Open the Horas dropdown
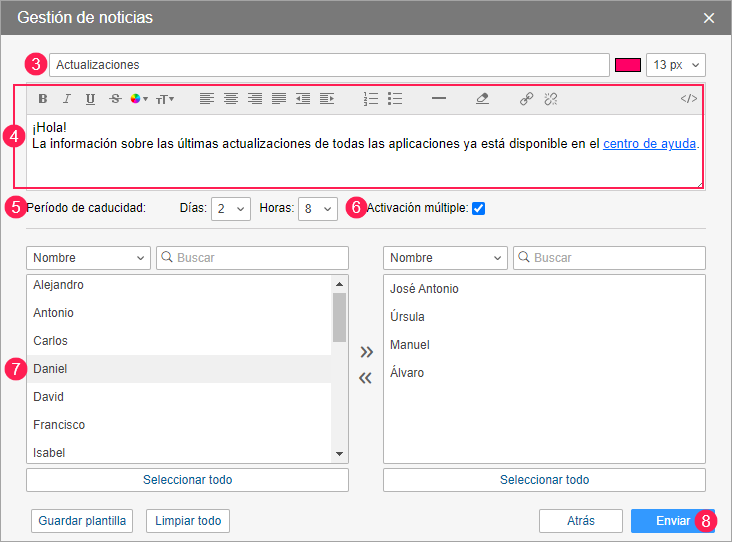This screenshot has width=732, height=542. click(x=317, y=208)
